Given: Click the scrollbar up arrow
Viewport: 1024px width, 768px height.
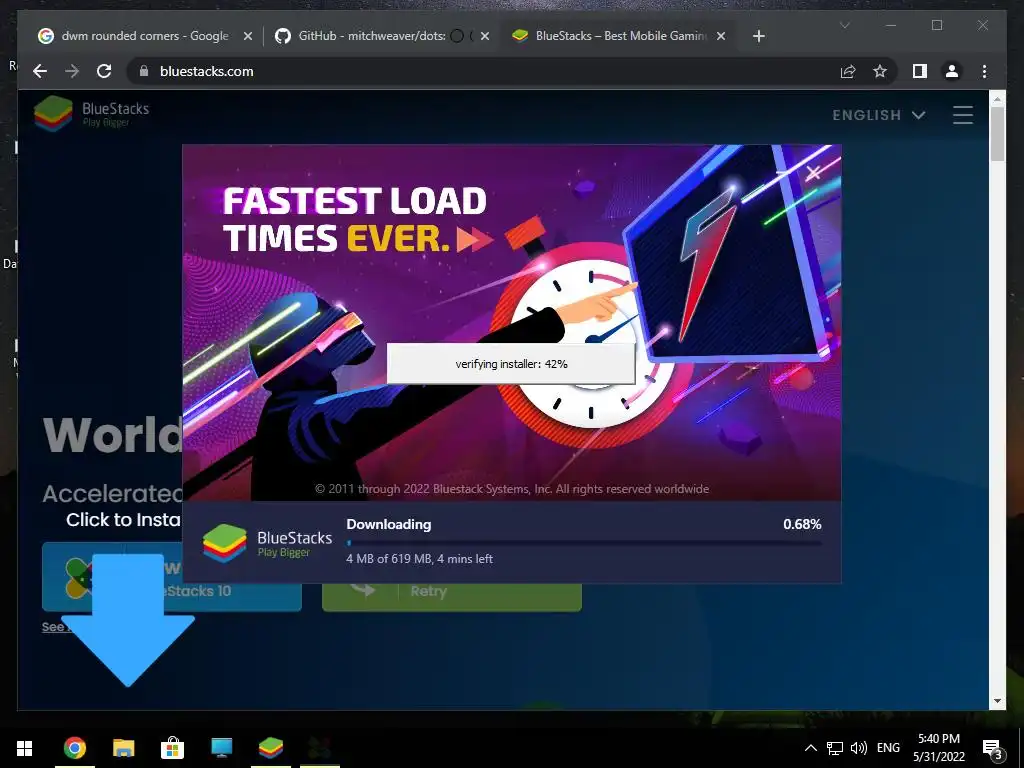Looking at the screenshot, I should click(997, 99).
